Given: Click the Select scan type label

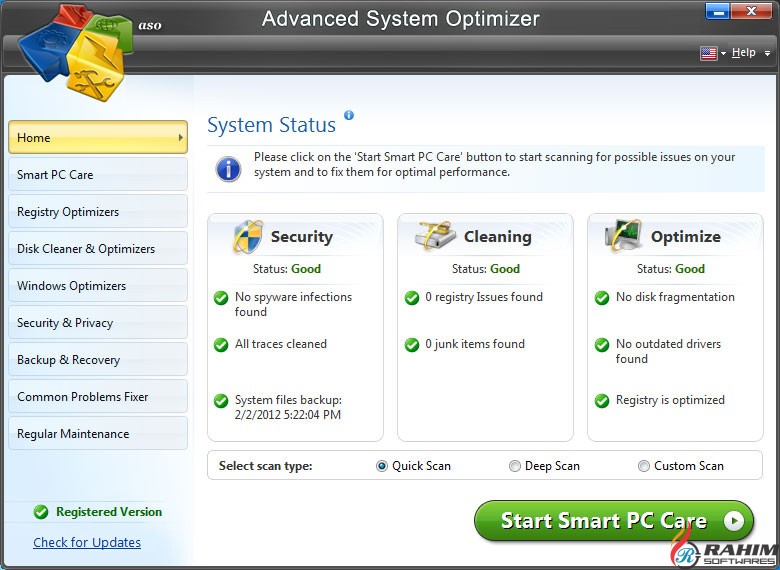Looking at the screenshot, I should click(266, 466).
